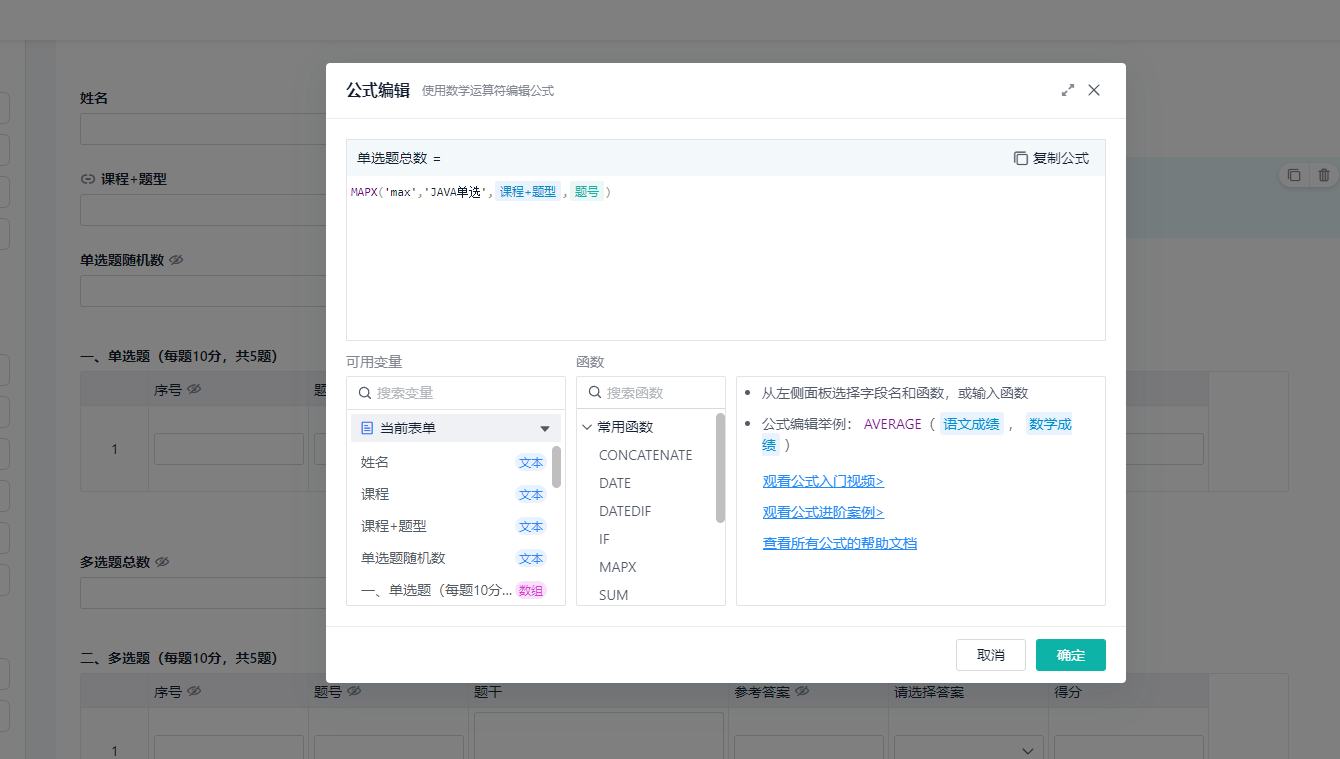This screenshot has height=759, width=1340.
Task: Click the link icon beside 课程+题型 label
Action: (x=88, y=179)
